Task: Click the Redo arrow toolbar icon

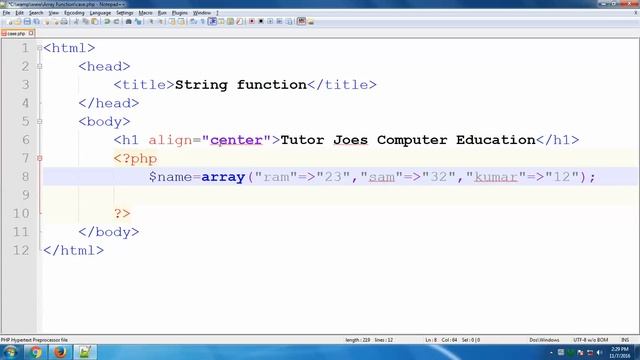Action: click(116, 22)
